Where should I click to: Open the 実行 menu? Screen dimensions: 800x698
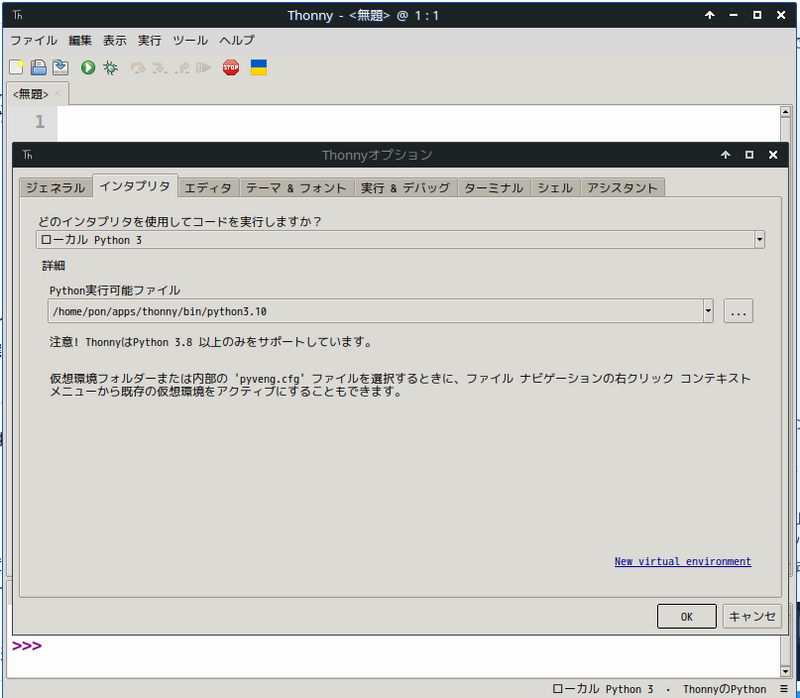[x=149, y=40]
